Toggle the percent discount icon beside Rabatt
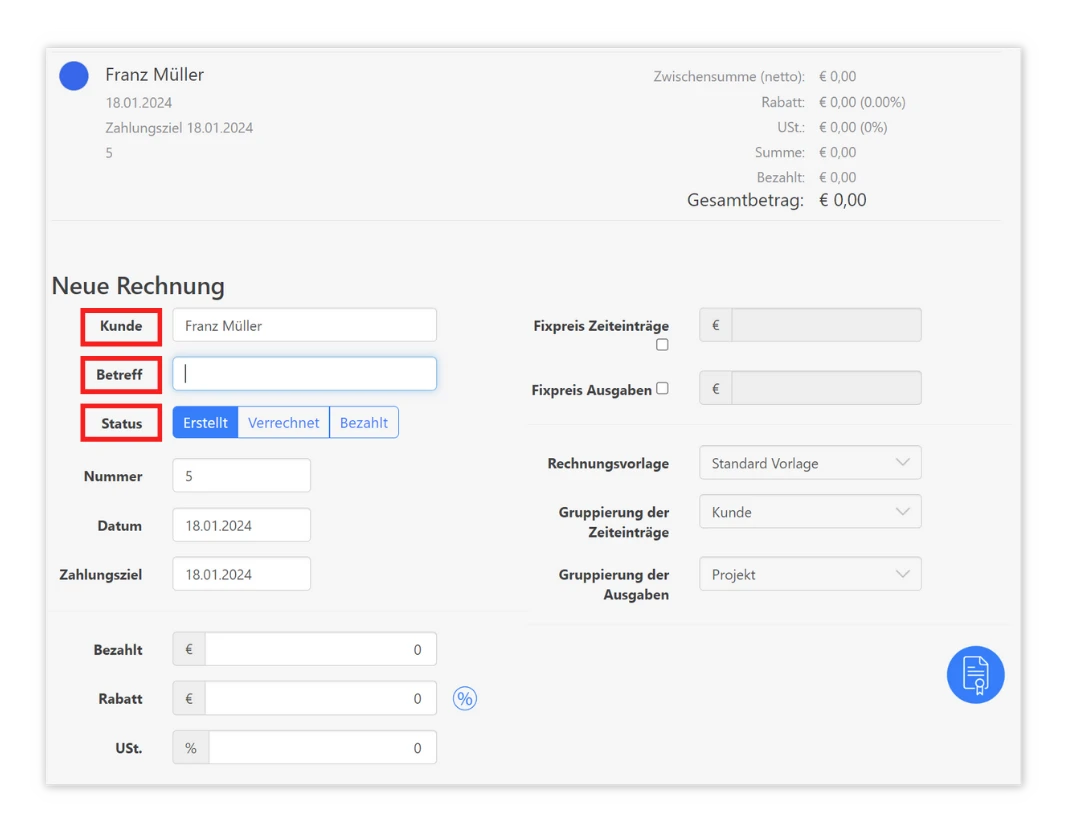 465,699
